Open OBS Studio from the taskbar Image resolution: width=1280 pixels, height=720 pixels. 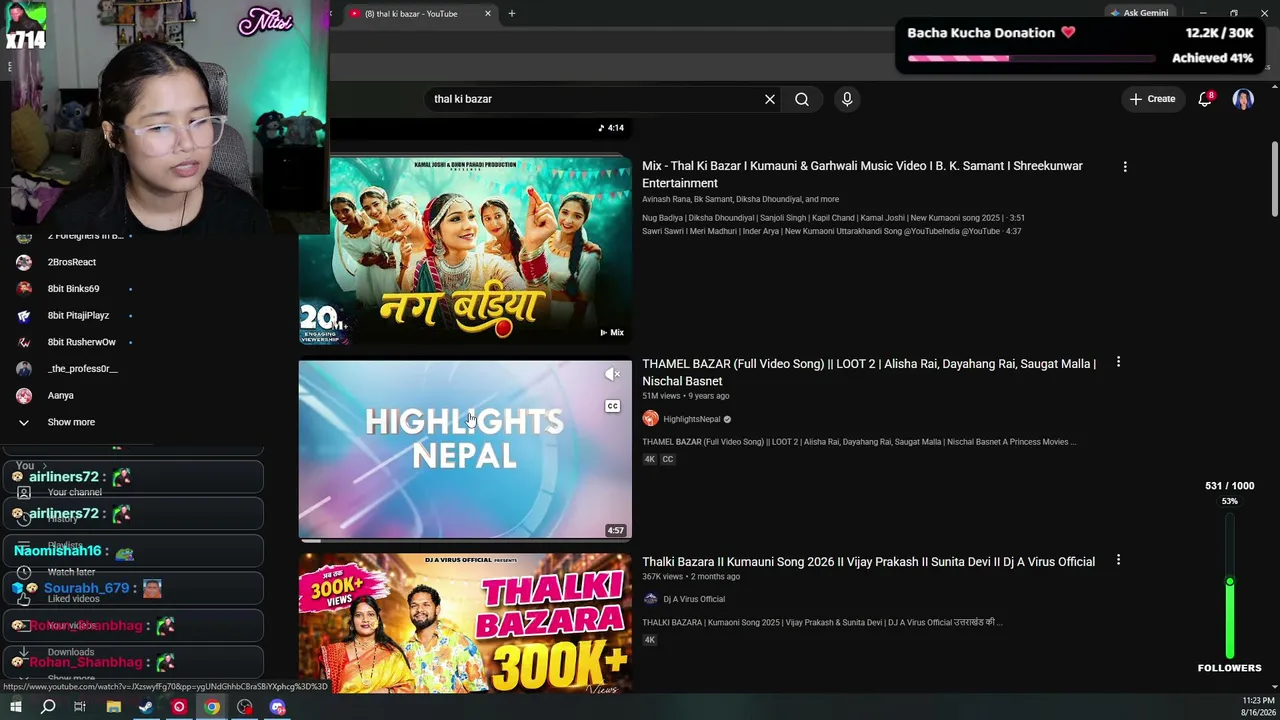coord(245,707)
